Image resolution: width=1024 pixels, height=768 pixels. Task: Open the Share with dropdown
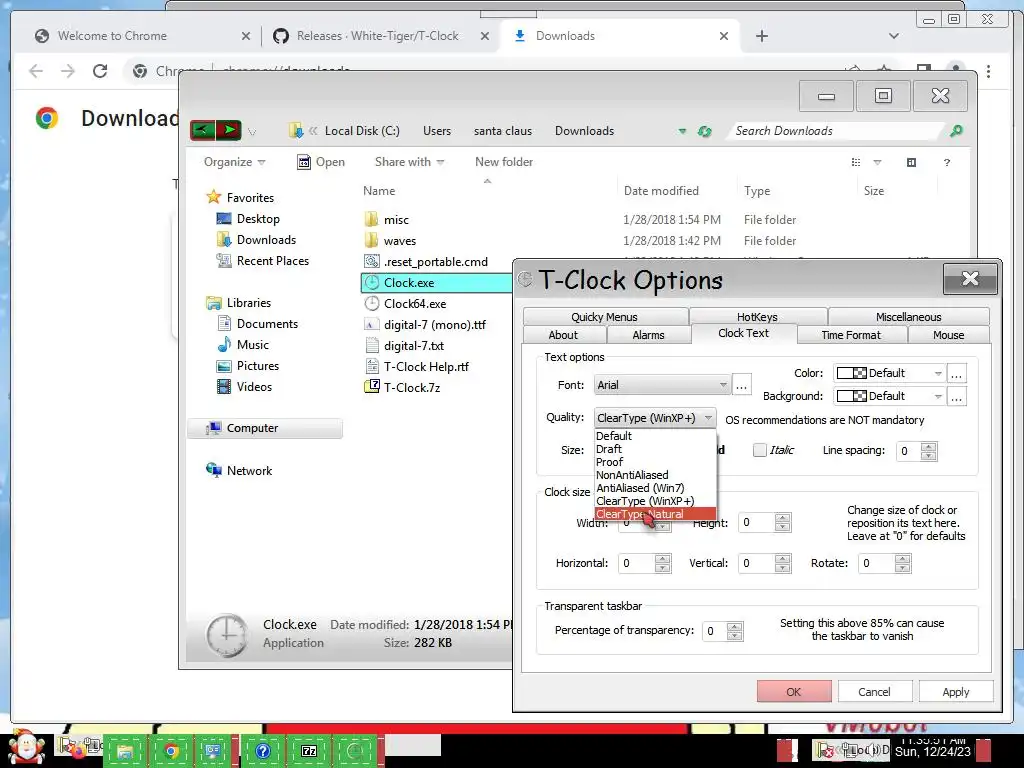tap(409, 162)
